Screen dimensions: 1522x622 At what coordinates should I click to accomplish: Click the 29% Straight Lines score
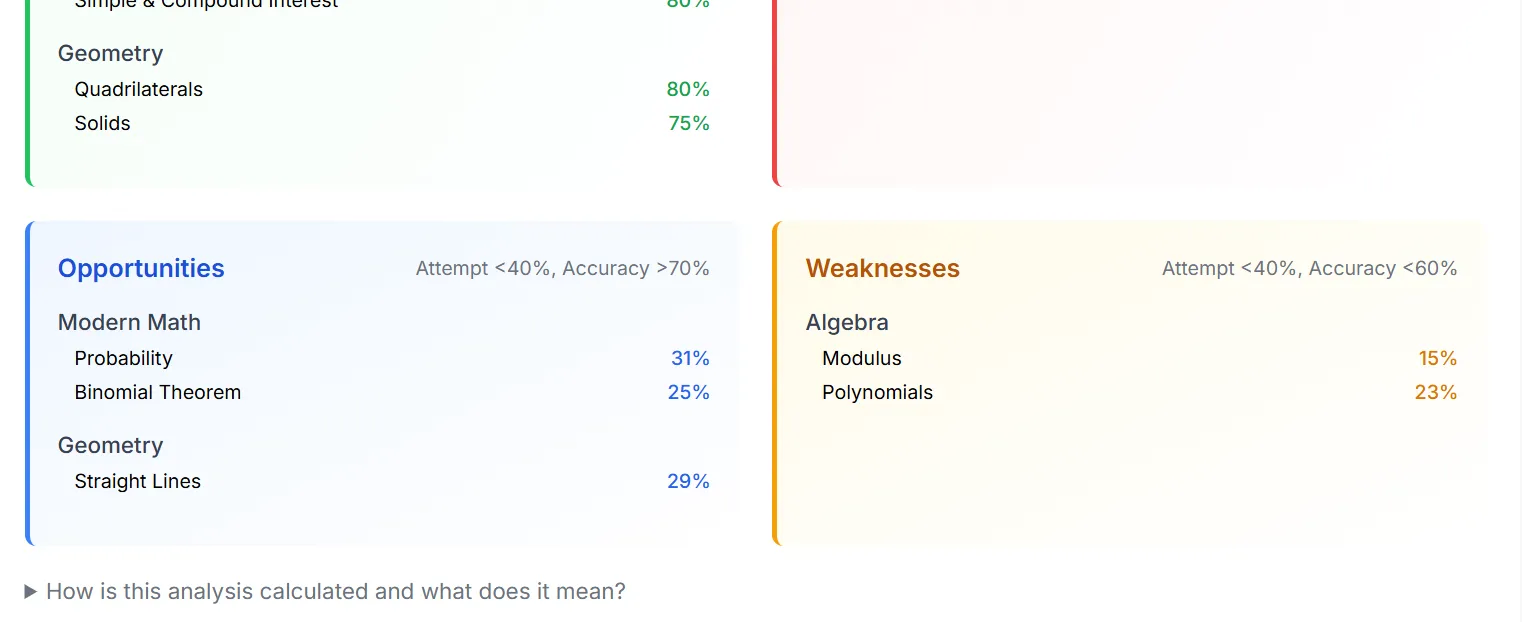pyautogui.click(x=689, y=481)
